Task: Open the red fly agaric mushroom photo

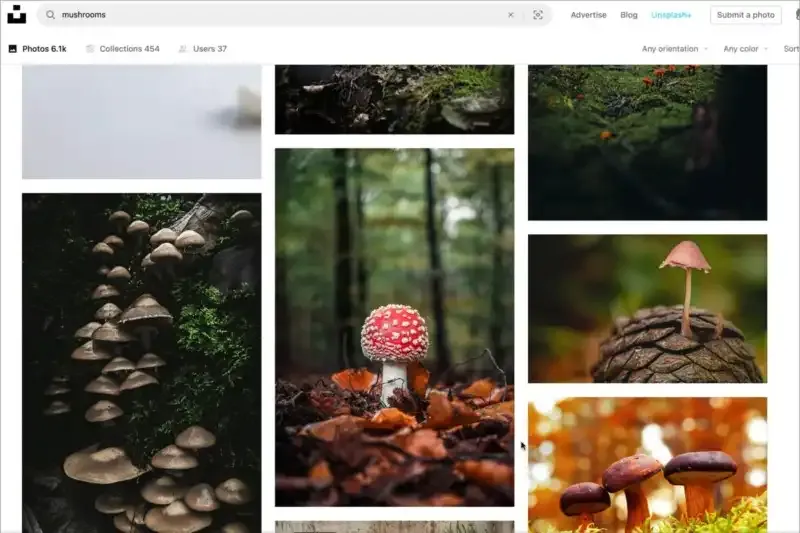Action: (394, 327)
